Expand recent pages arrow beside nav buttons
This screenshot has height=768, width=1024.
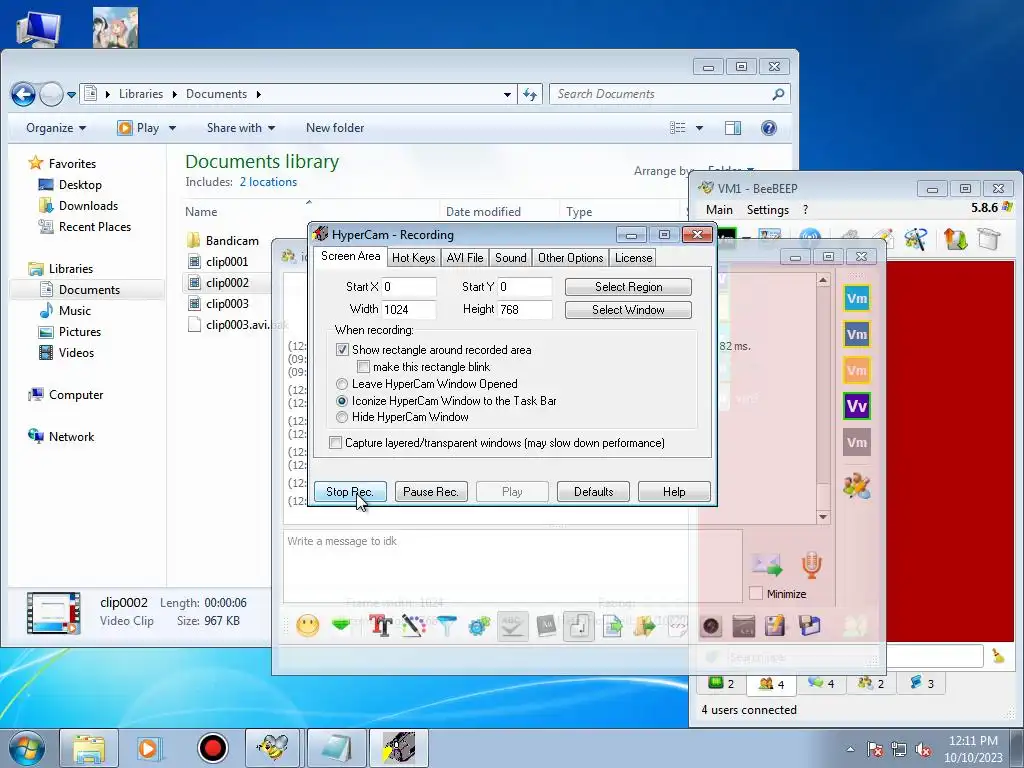point(71,95)
